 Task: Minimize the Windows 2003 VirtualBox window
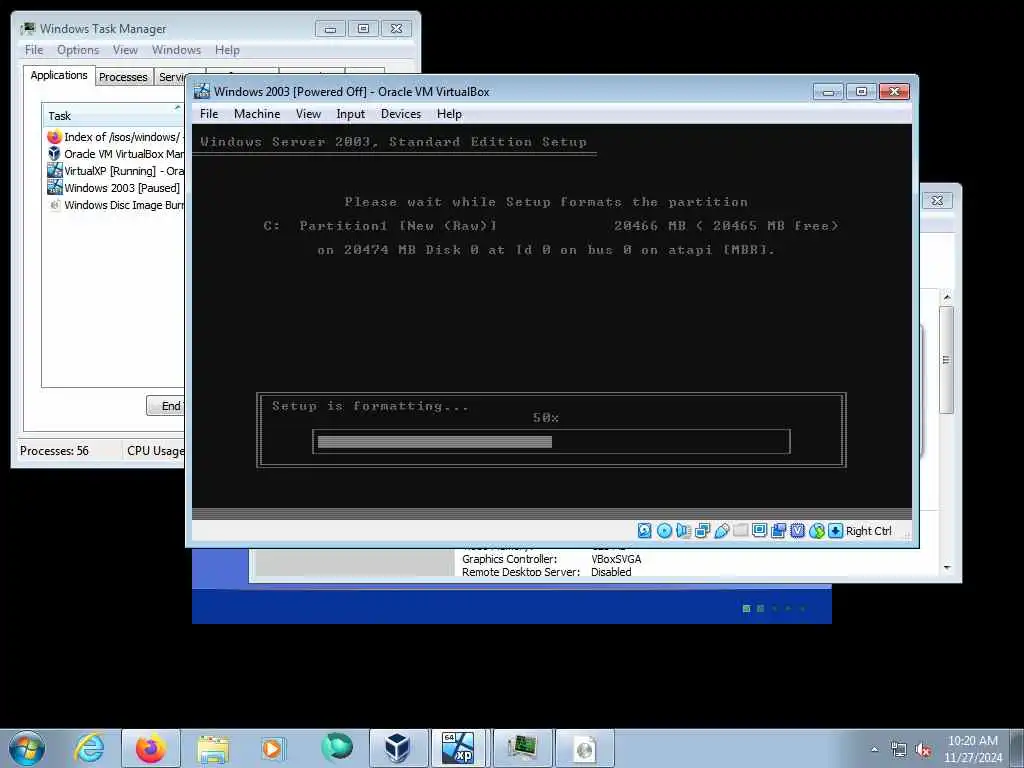pos(828,92)
